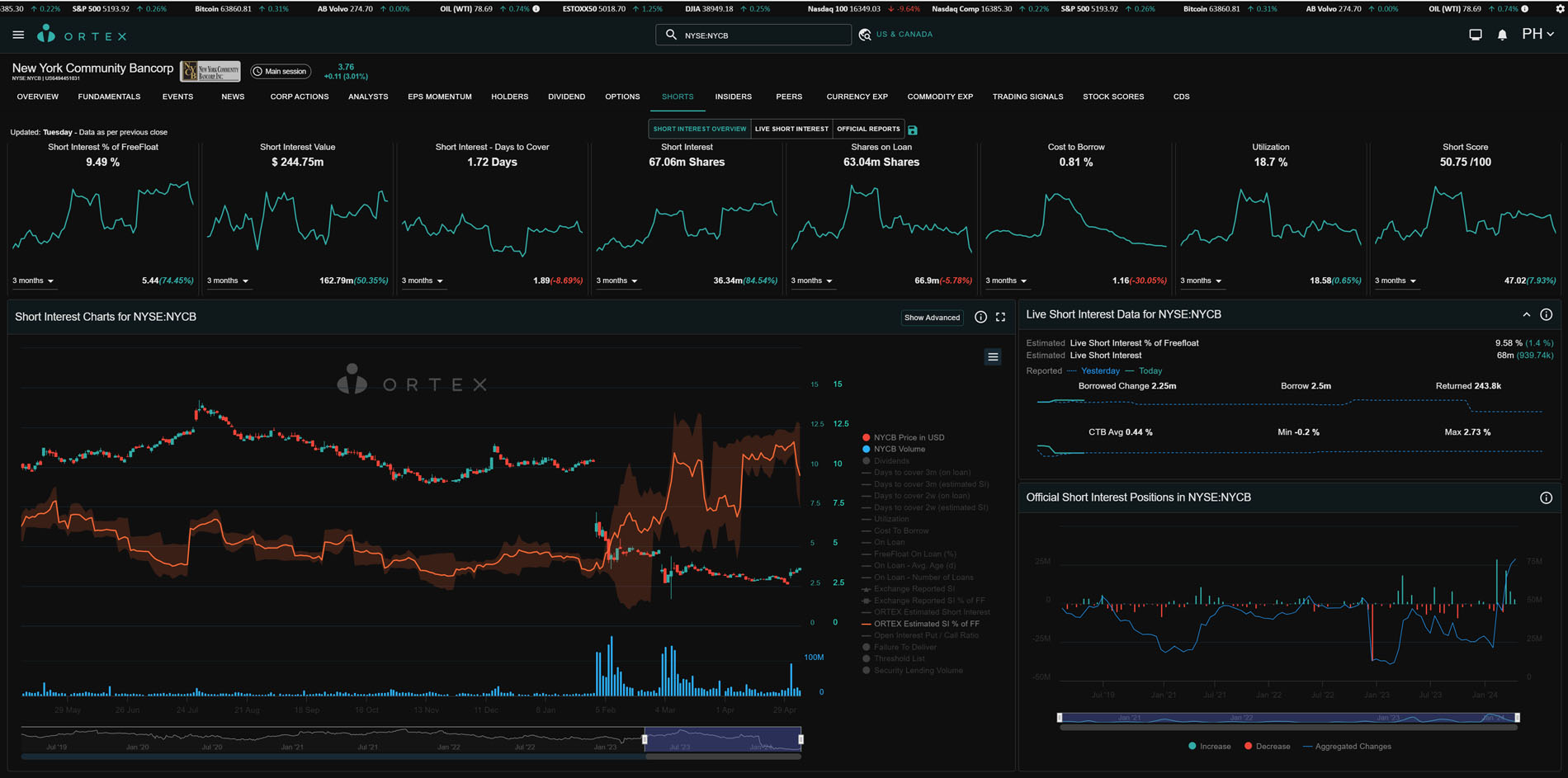Toggle NYCB Volume series in chart legend

899,450
